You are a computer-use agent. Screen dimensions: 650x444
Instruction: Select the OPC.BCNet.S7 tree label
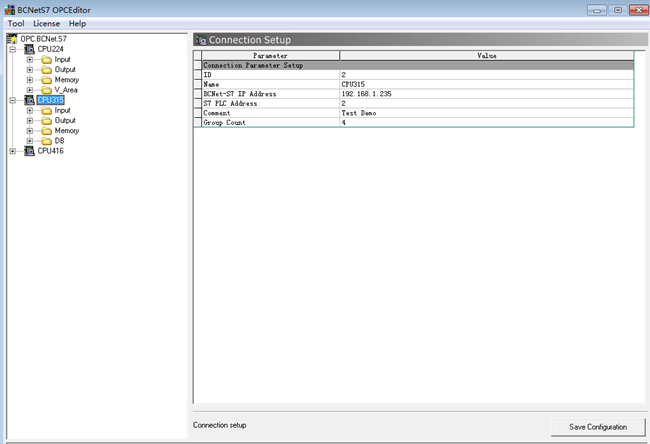tap(44, 39)
